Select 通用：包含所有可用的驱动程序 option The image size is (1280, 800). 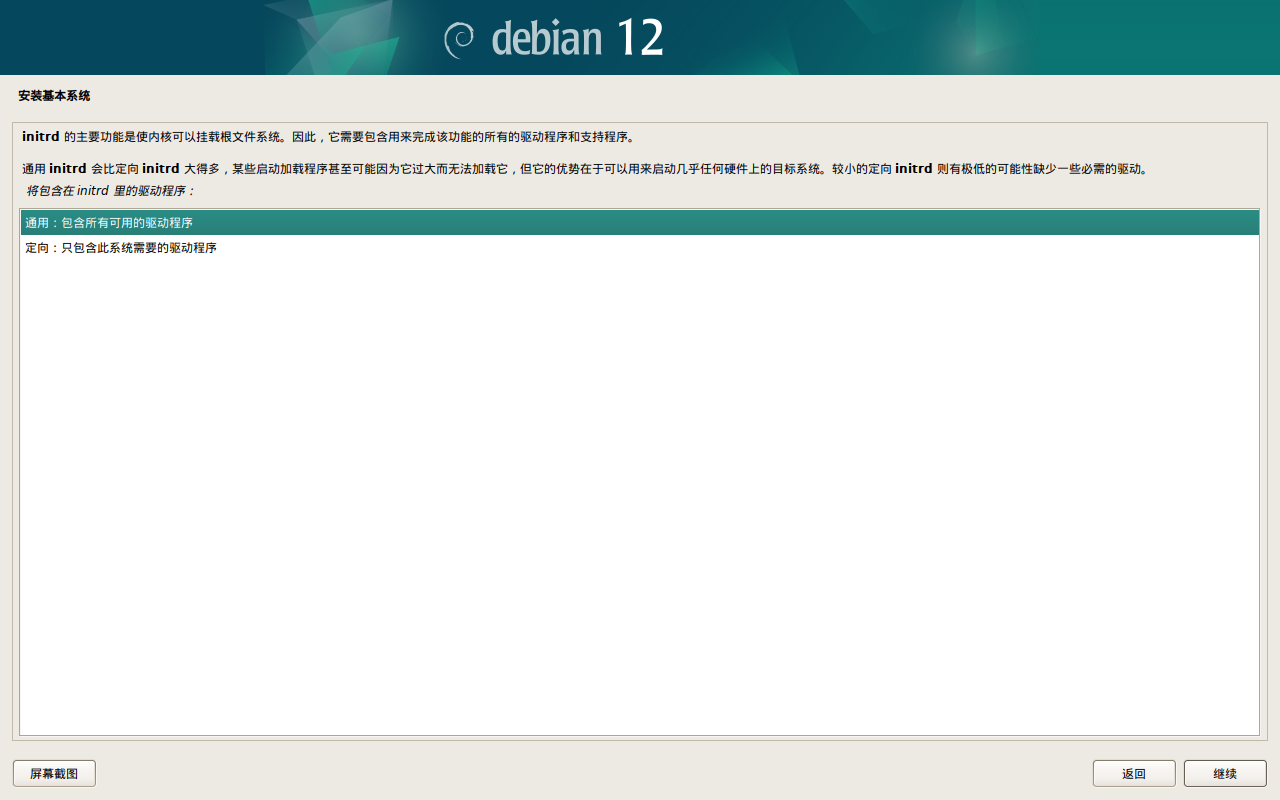[x=639, y=223]
